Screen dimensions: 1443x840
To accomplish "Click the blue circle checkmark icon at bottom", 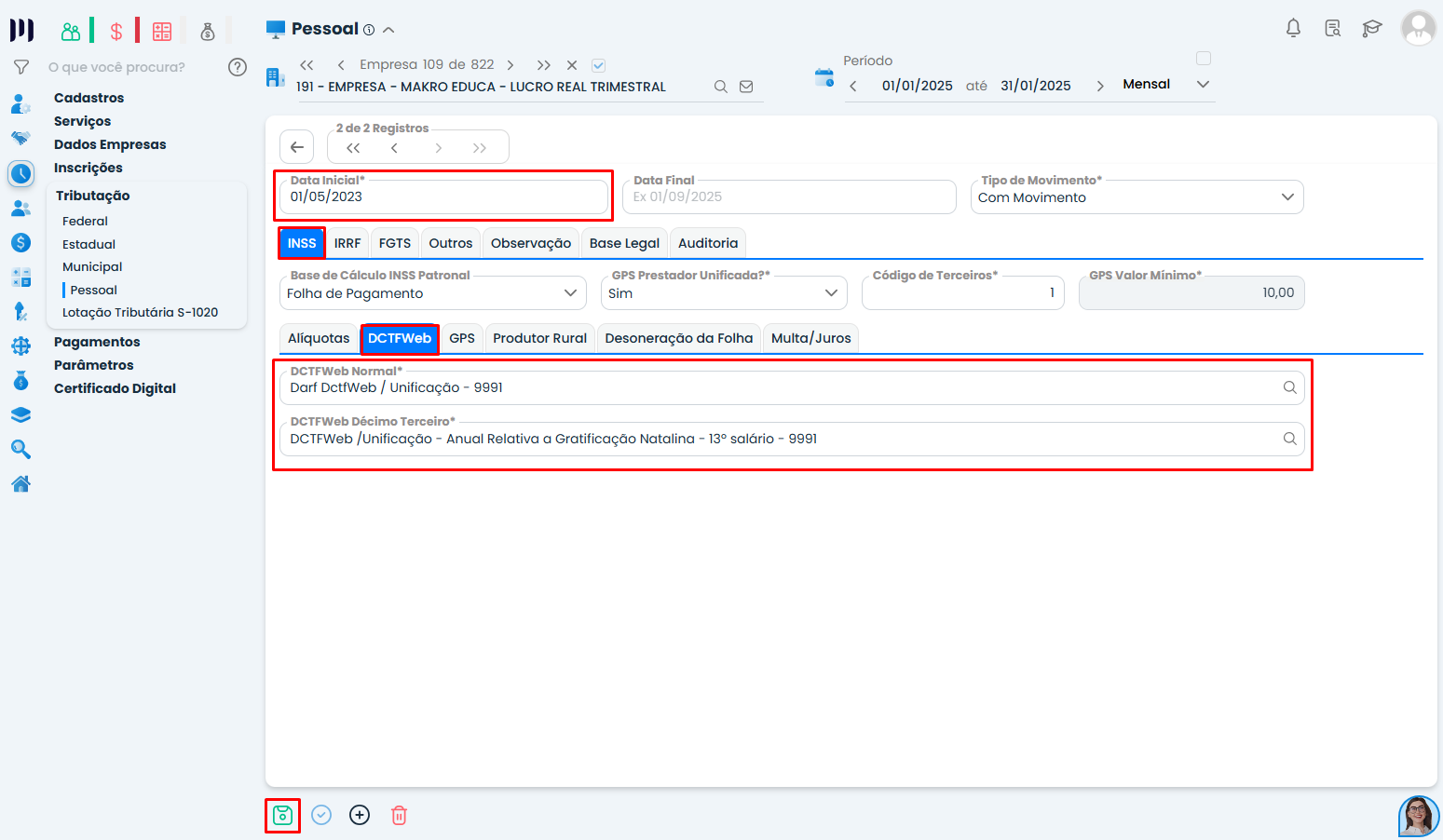I will tap(321, 816).
